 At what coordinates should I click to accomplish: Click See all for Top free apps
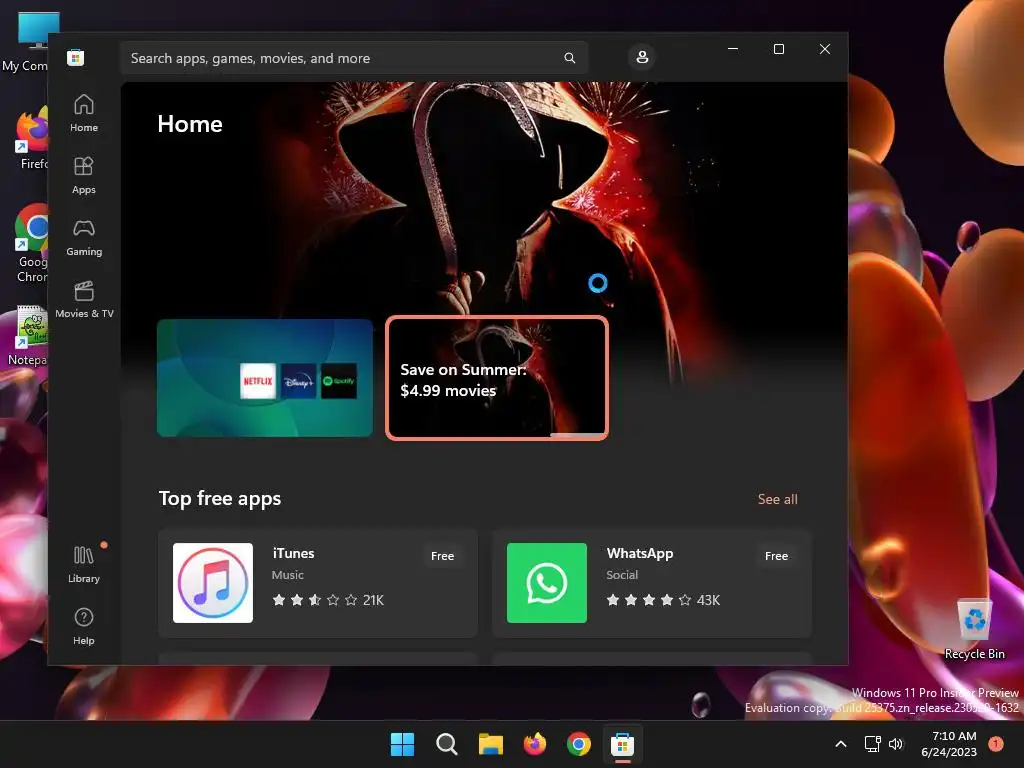pyautogui.click(x=777, y=499)
